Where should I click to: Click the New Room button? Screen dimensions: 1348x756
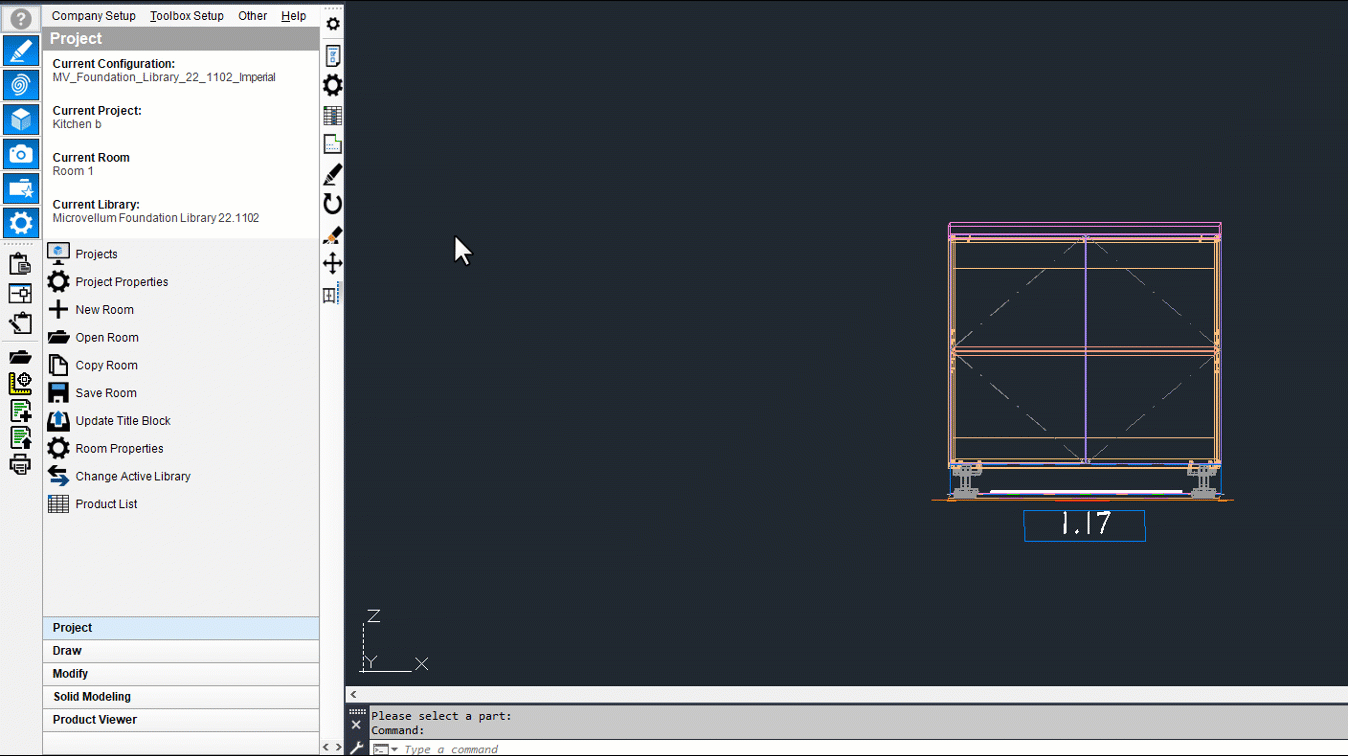(104, 310)
